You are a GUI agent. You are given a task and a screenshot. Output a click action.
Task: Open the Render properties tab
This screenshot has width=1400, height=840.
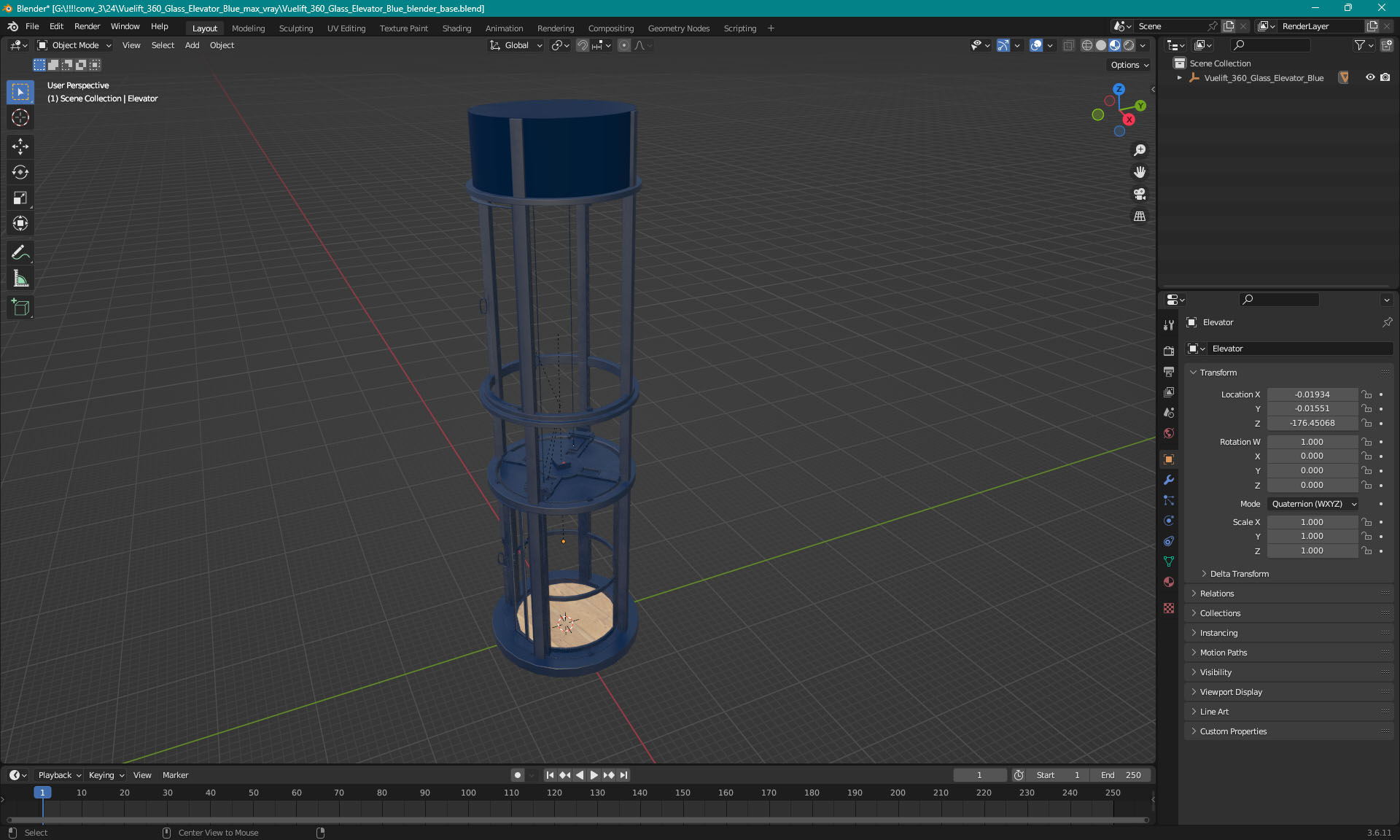point(1169,351)
